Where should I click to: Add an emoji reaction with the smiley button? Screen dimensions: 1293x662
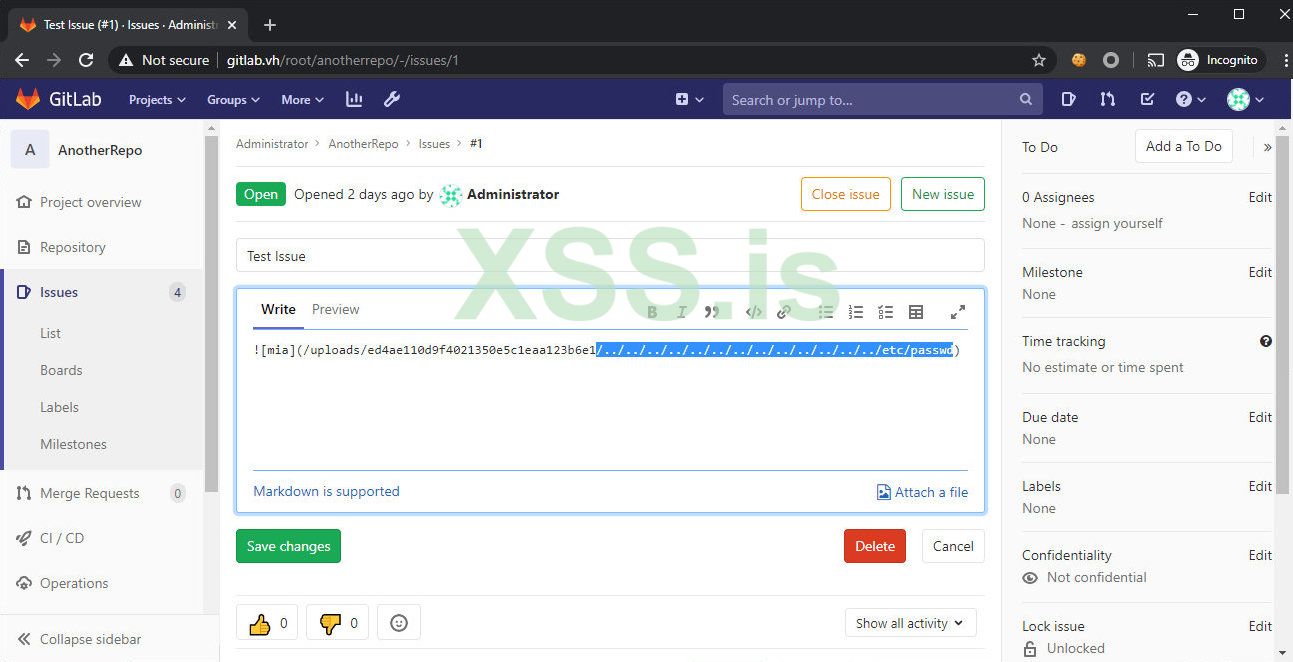(x=398, y=623)
